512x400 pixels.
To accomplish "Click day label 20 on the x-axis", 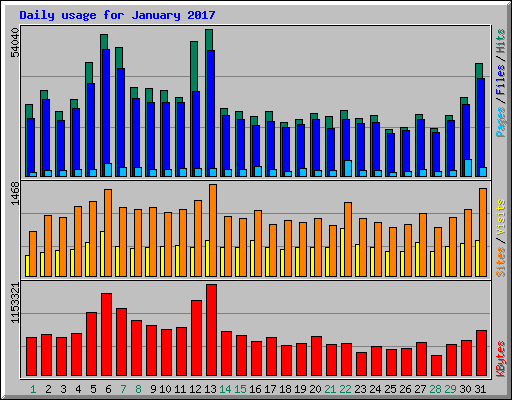I will 315,389.
